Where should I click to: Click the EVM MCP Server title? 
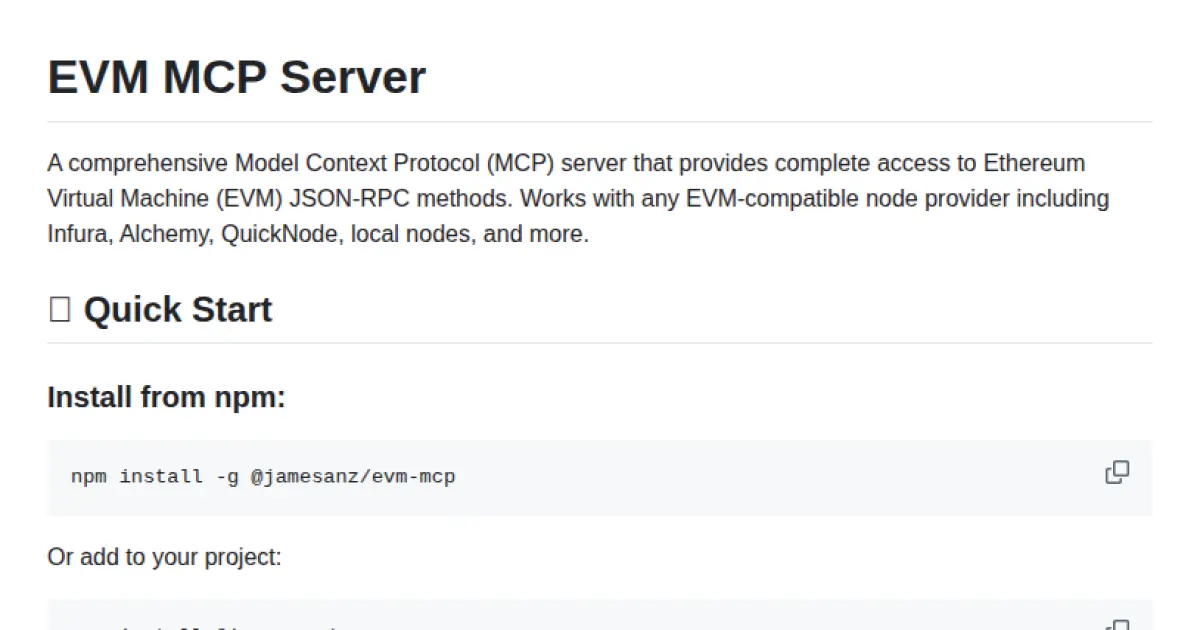pyautogui.click(x=236, y=77)
